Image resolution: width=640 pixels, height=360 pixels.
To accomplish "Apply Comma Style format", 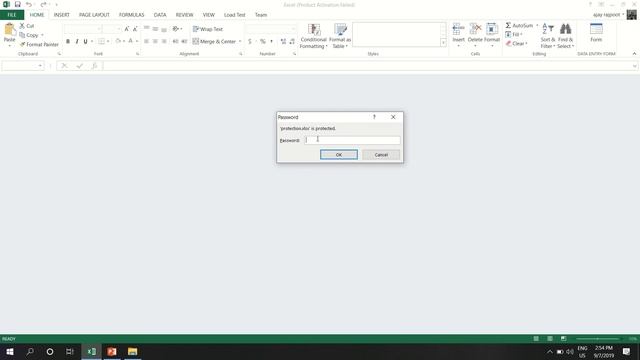I will pyautogui.click(x=271, y=41).
